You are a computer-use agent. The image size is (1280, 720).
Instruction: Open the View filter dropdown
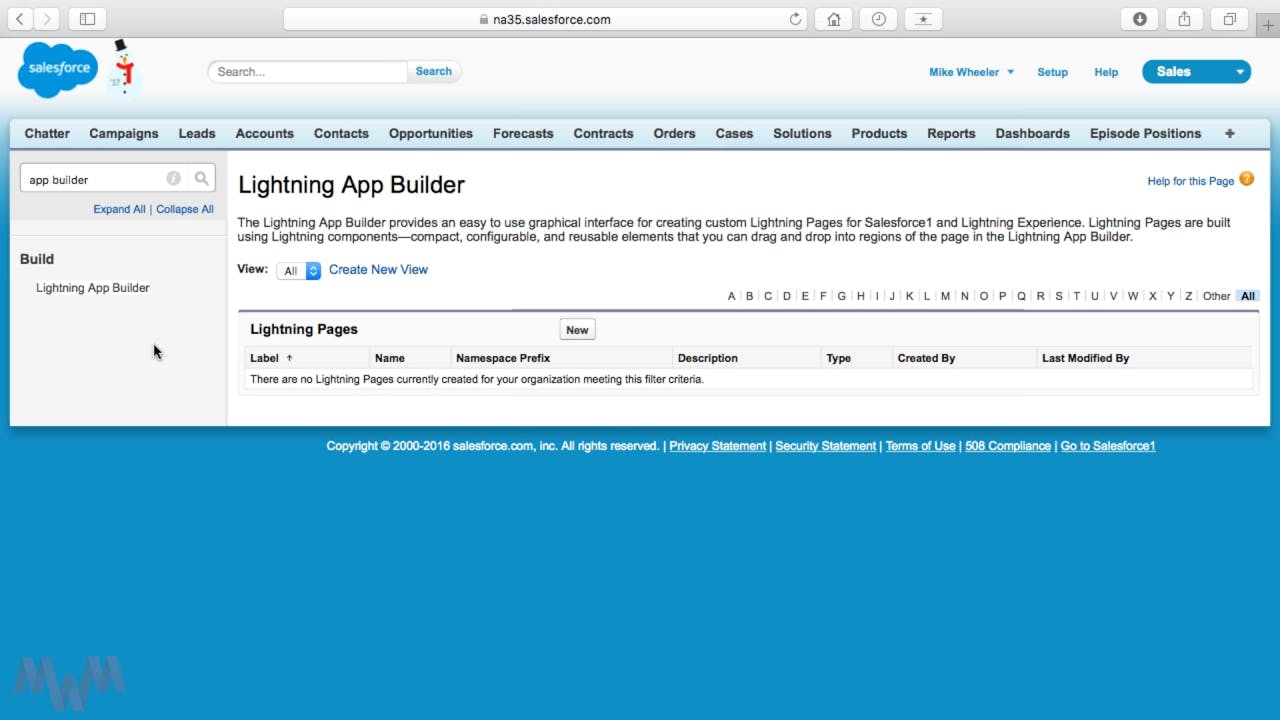(298, 271)
